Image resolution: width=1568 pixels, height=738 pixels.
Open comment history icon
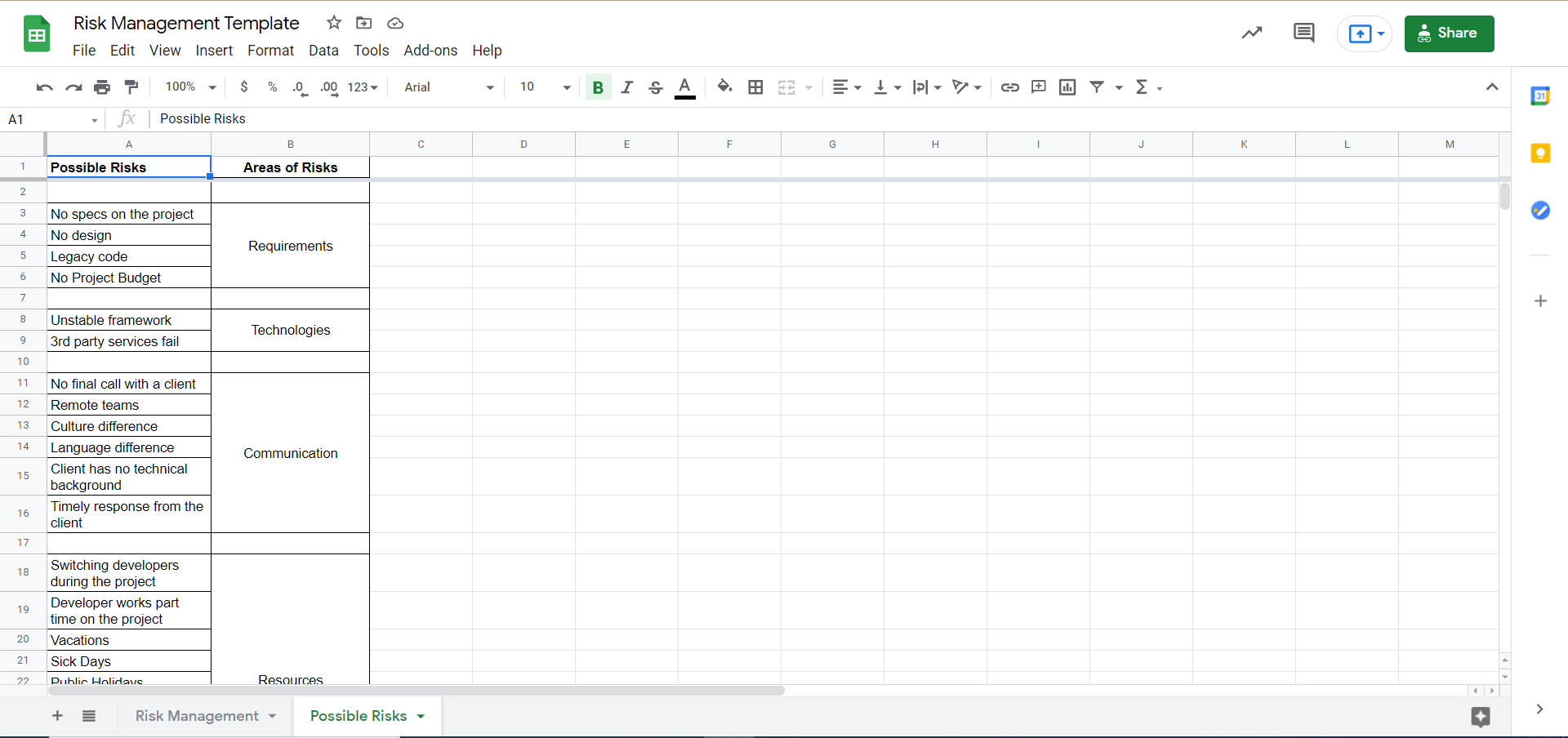pos(1303,33)
